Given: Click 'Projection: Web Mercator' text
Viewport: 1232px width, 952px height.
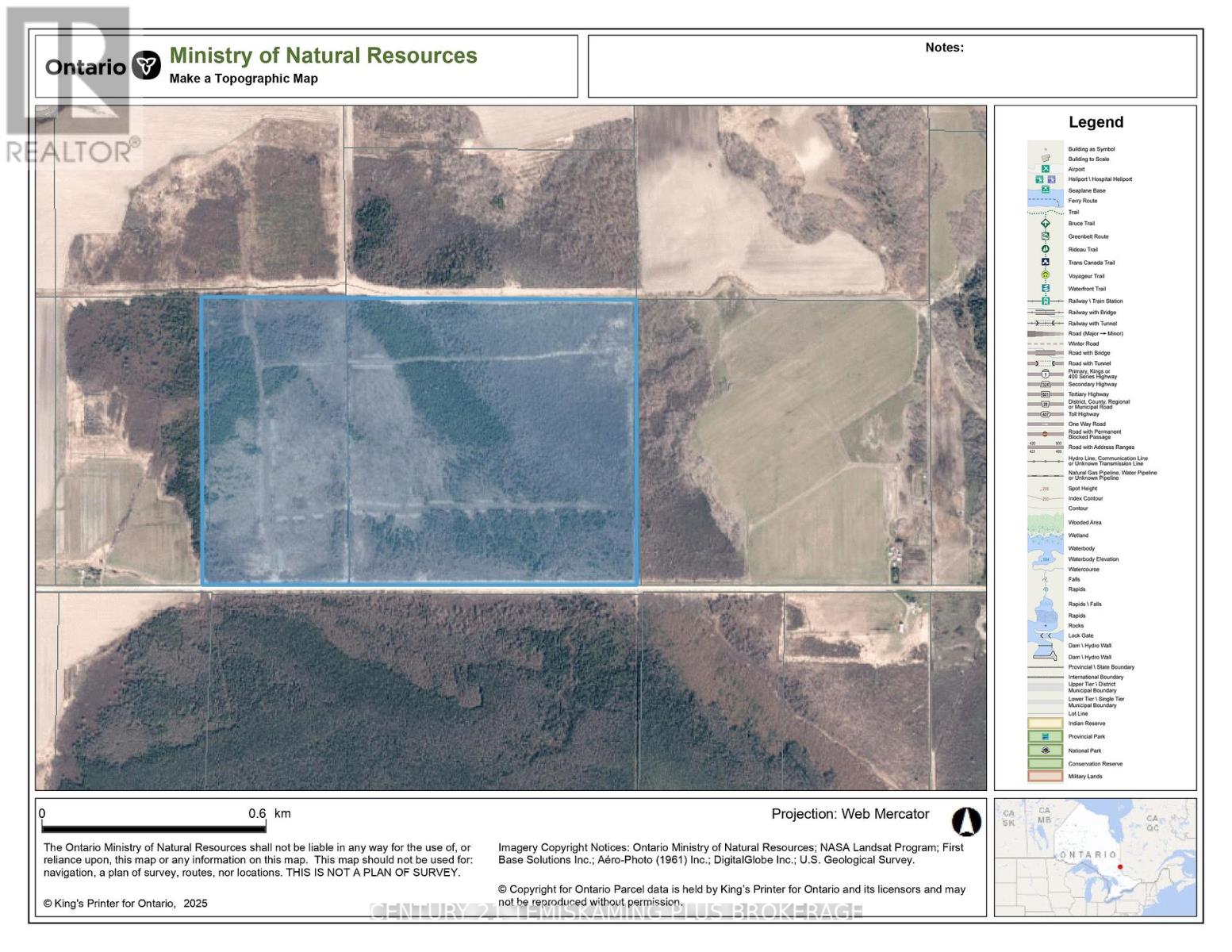Looking at the screenshot, I should tap(850, 814).
